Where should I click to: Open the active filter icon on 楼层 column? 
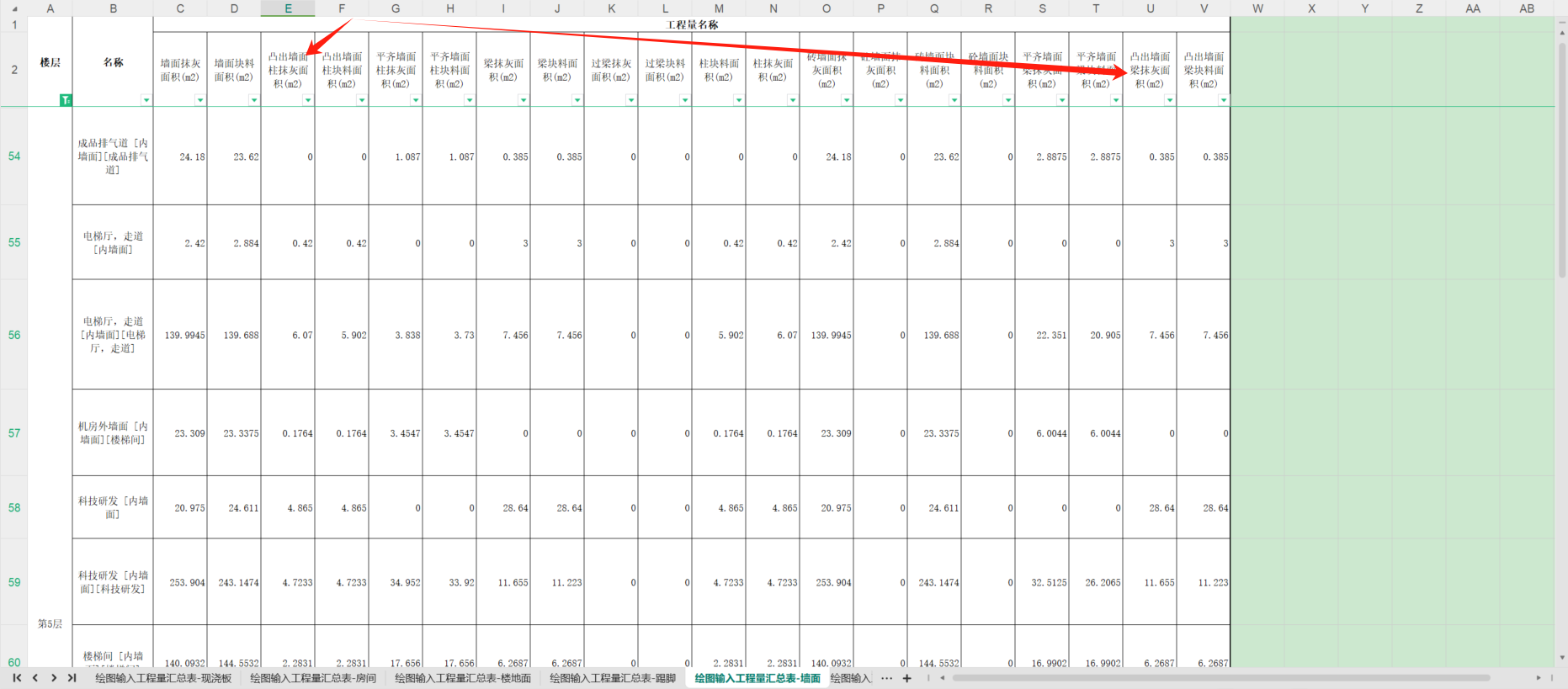click(x=66, y=100)
